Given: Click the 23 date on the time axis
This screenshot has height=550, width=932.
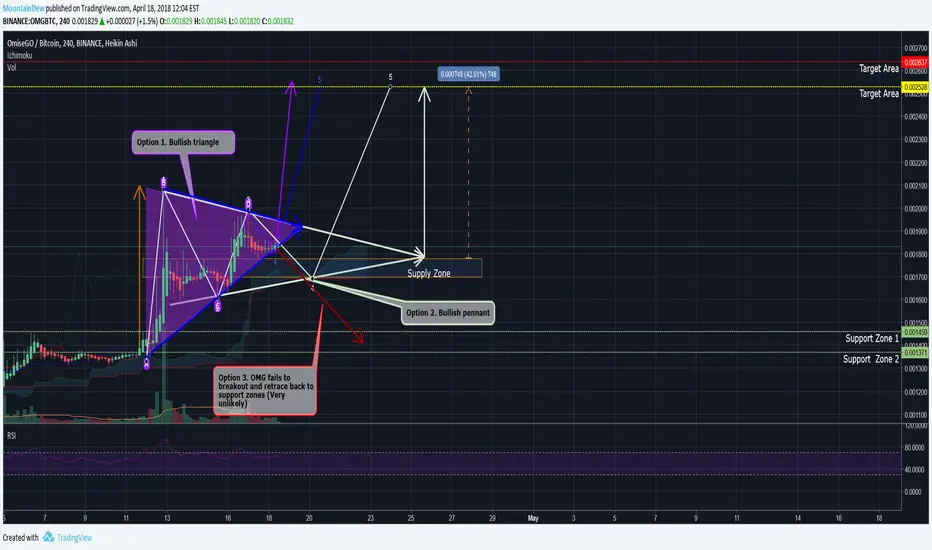Looking at the screenshot, I should pos(370,518).
